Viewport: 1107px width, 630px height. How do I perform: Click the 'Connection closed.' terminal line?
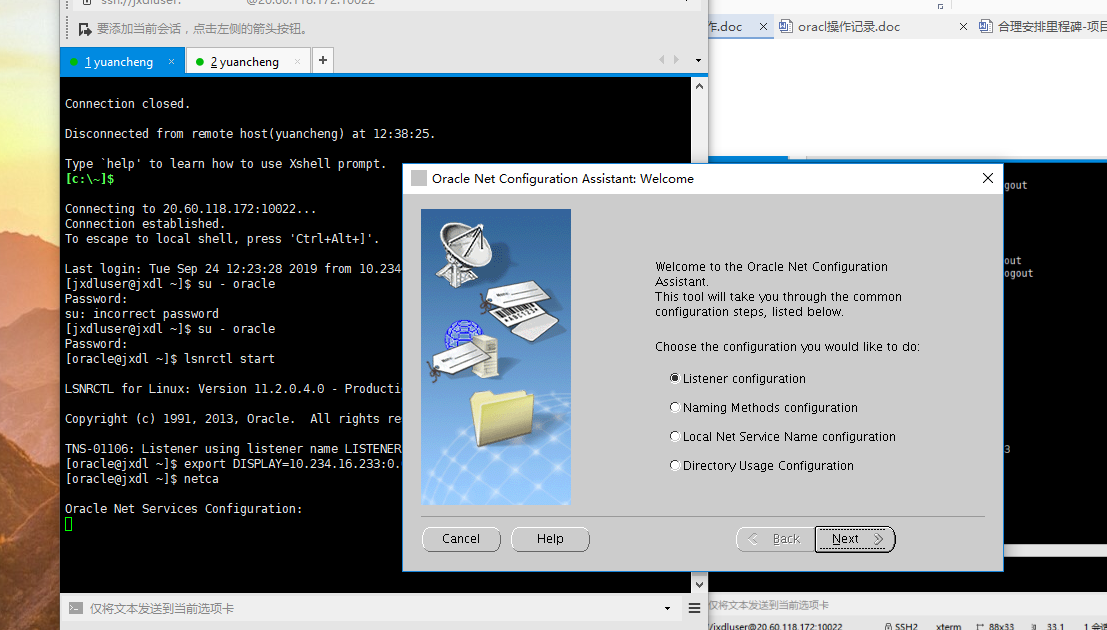point(128,104)
